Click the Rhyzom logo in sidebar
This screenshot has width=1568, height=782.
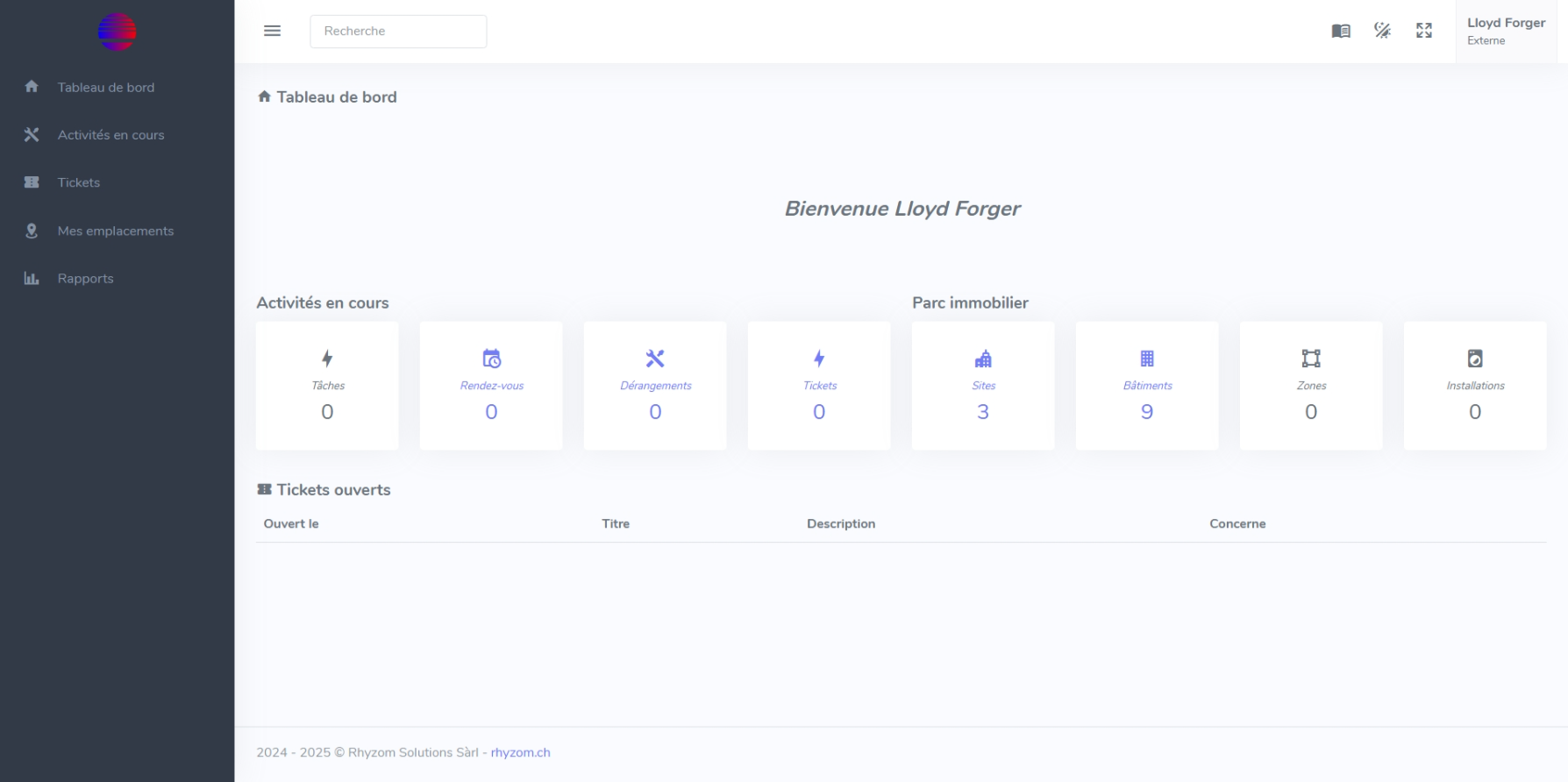click(x=117, y=32)
